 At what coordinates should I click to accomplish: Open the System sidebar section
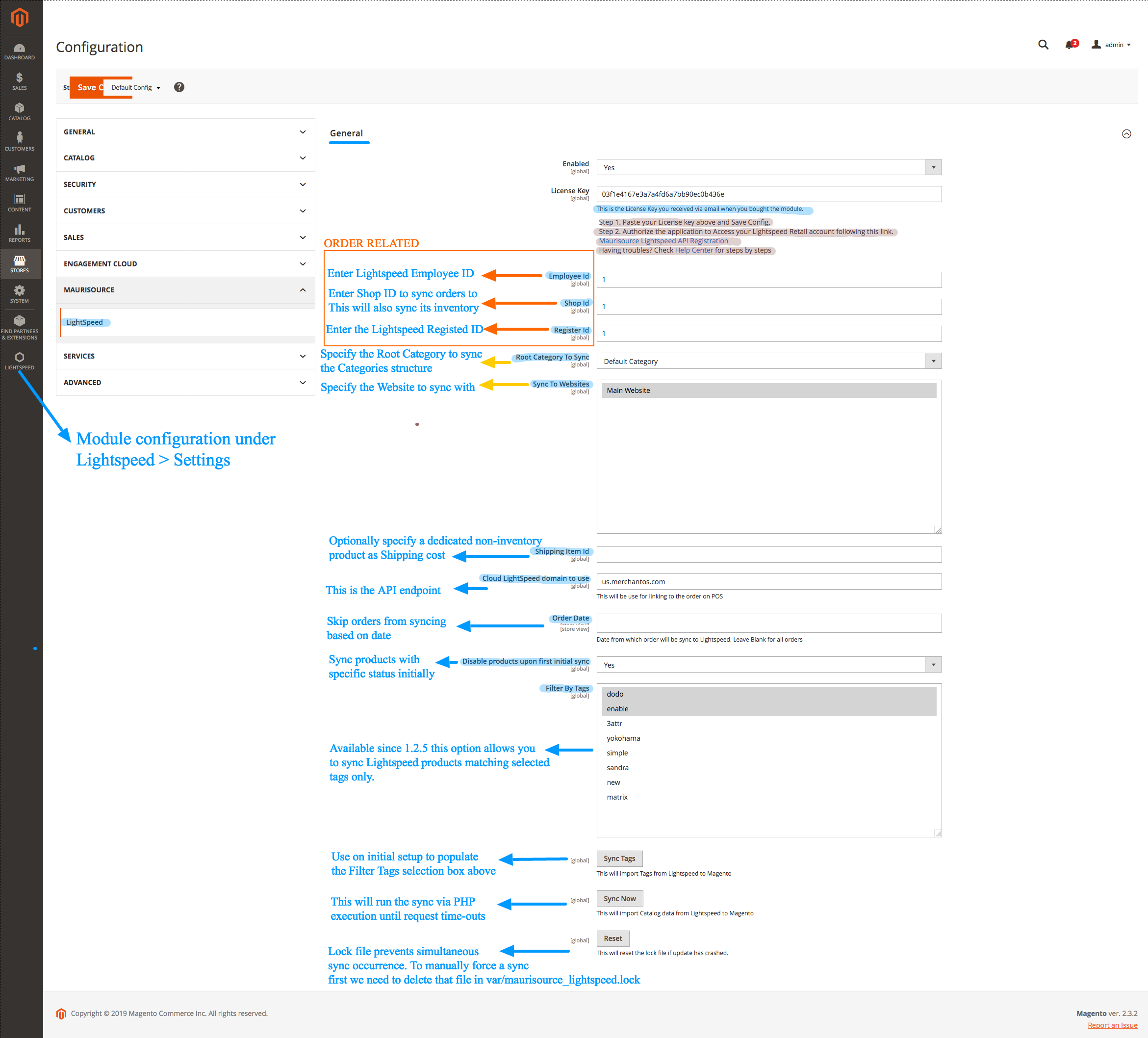[x=19, y=293]
